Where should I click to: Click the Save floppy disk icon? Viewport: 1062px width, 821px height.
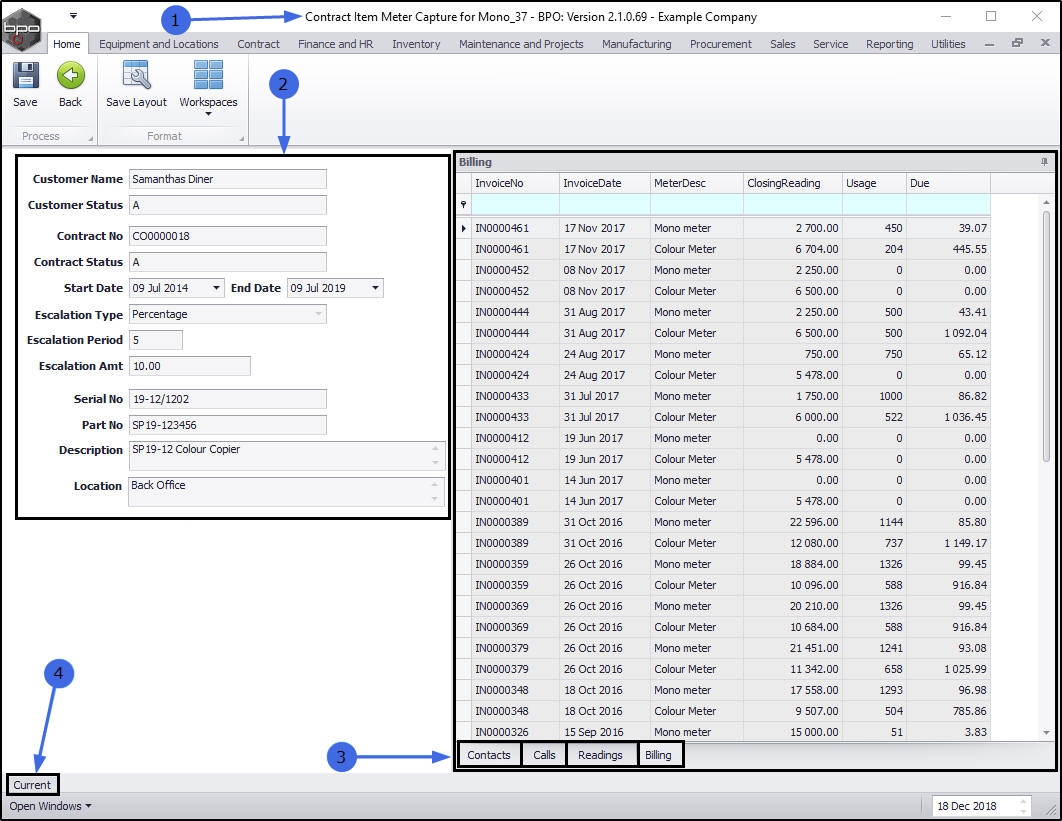click(25, 75)
